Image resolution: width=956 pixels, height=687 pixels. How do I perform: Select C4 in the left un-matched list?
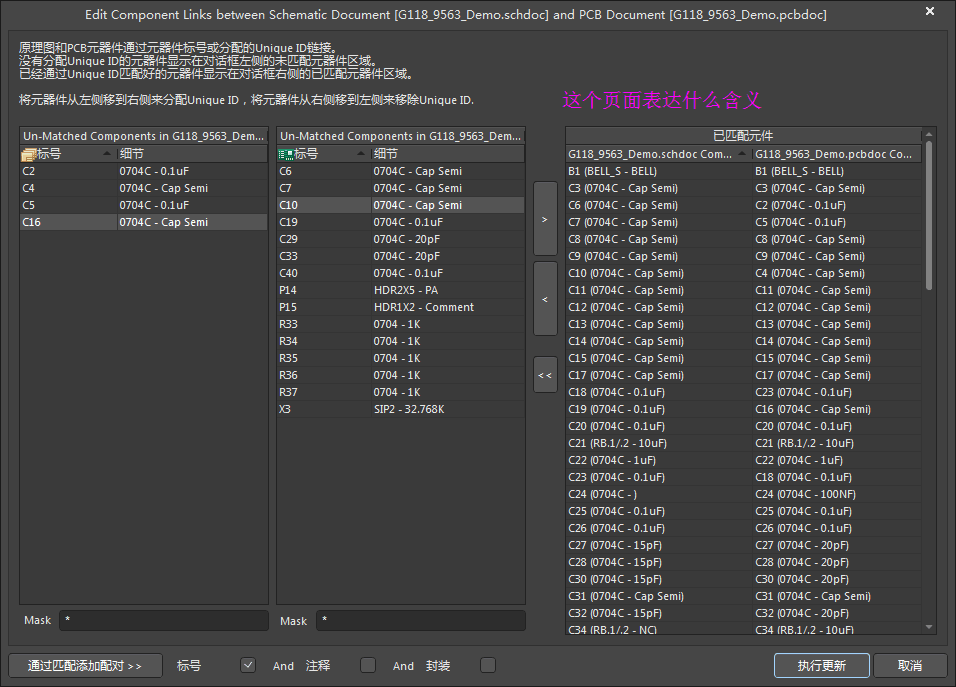pos(144,188)
